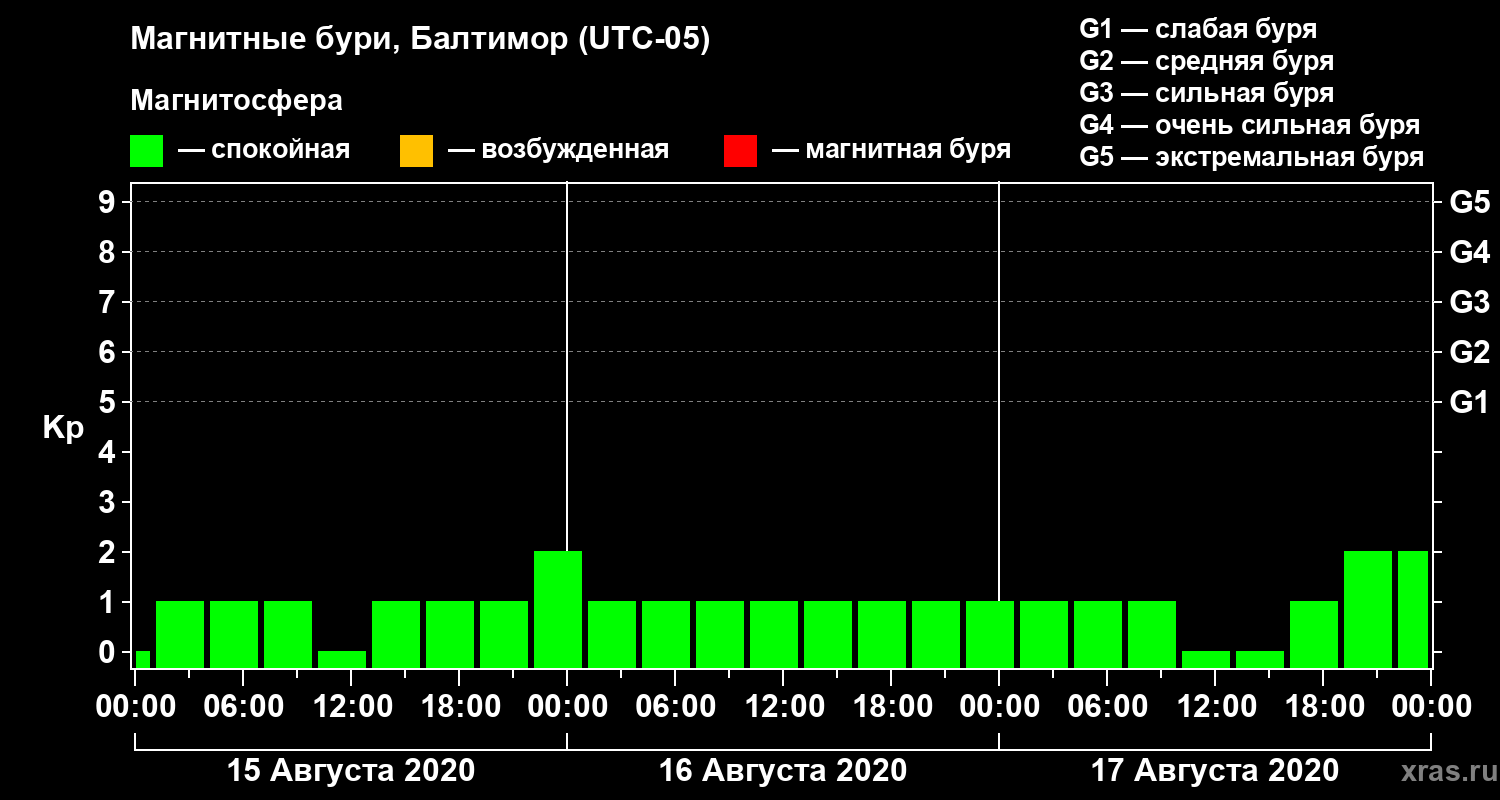This screenshot has width=1500, height=800.
Task: Click the Kp 0 bar right after 12:00 on 17 Августа
Action: pyautogui.click(x=1260, y=659)
